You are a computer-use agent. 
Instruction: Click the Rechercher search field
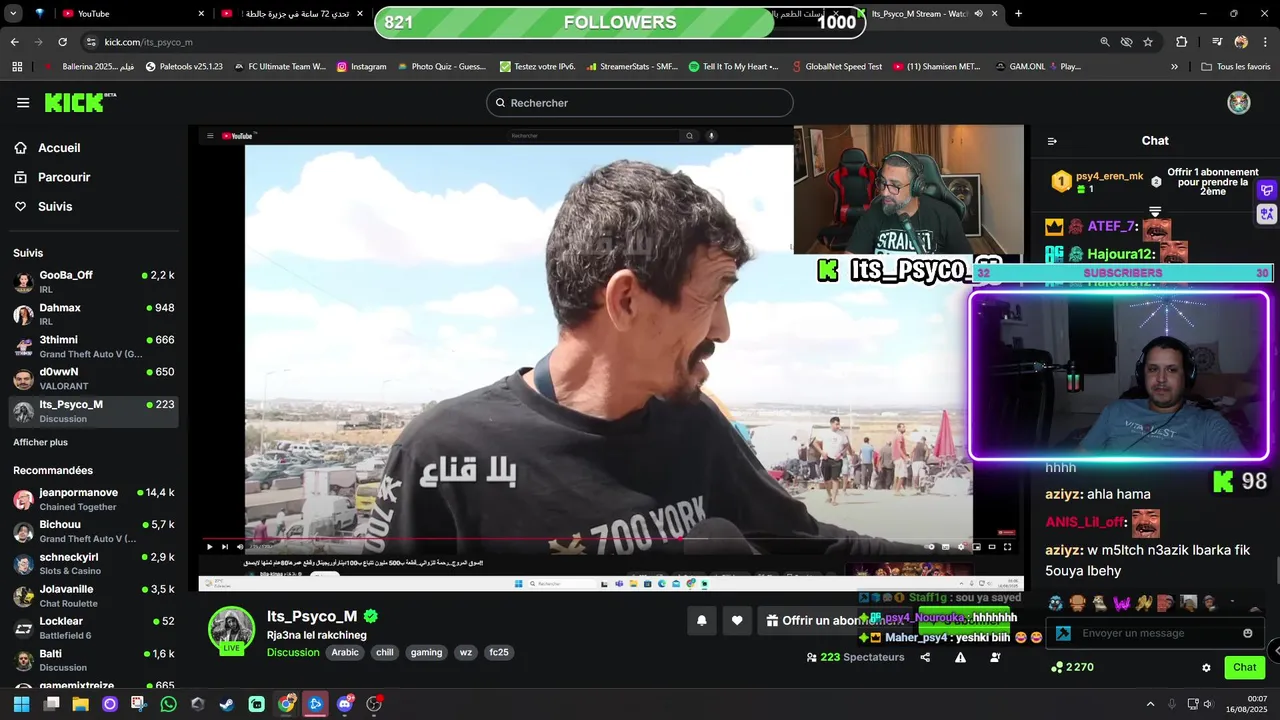(640, 102)
